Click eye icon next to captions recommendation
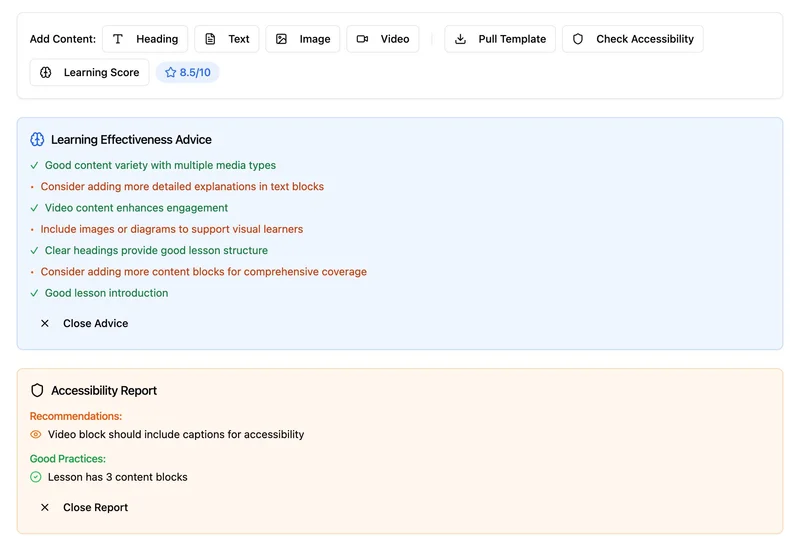 tap(36, 435)
